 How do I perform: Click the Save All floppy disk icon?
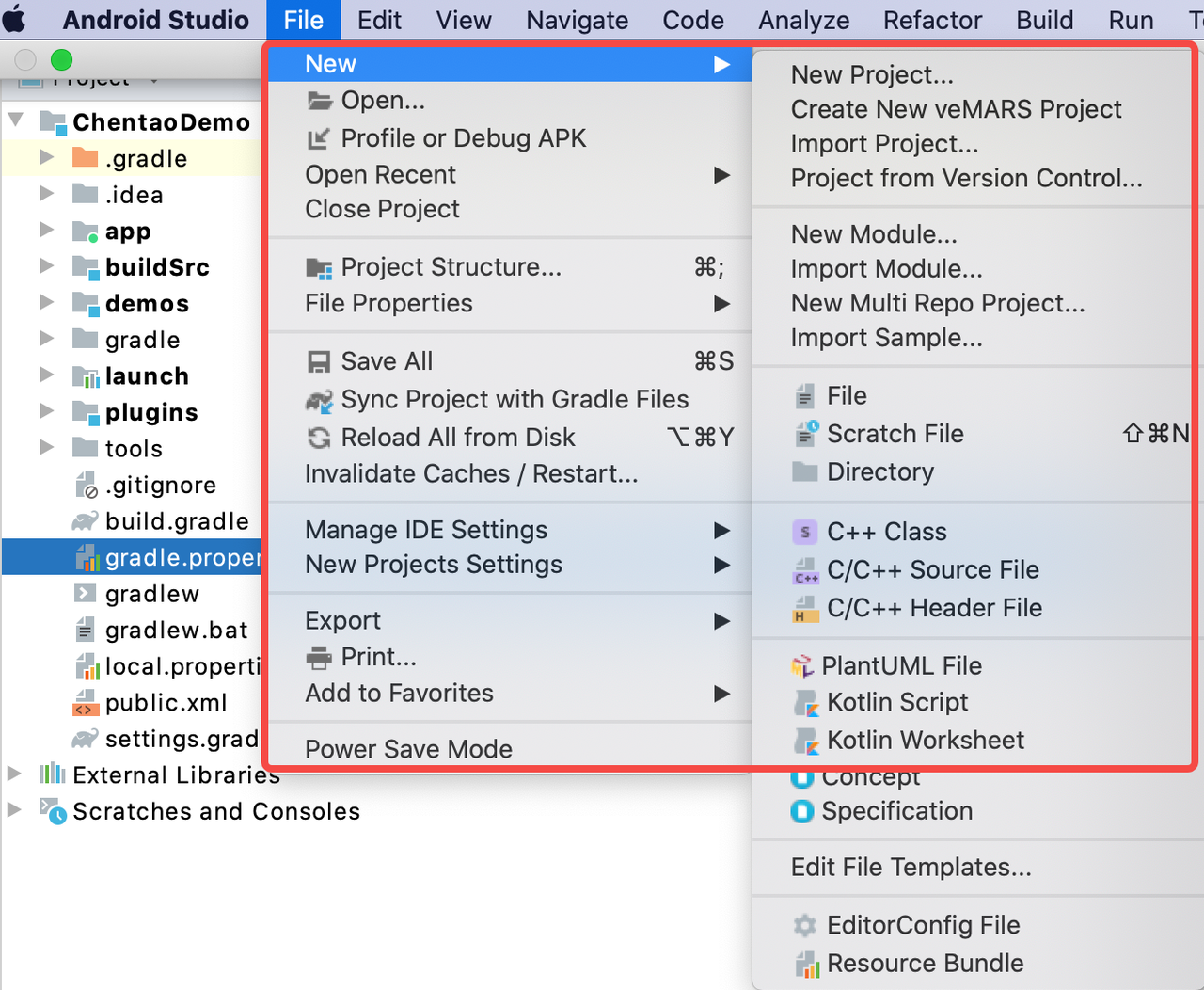[x=319, y=362]
